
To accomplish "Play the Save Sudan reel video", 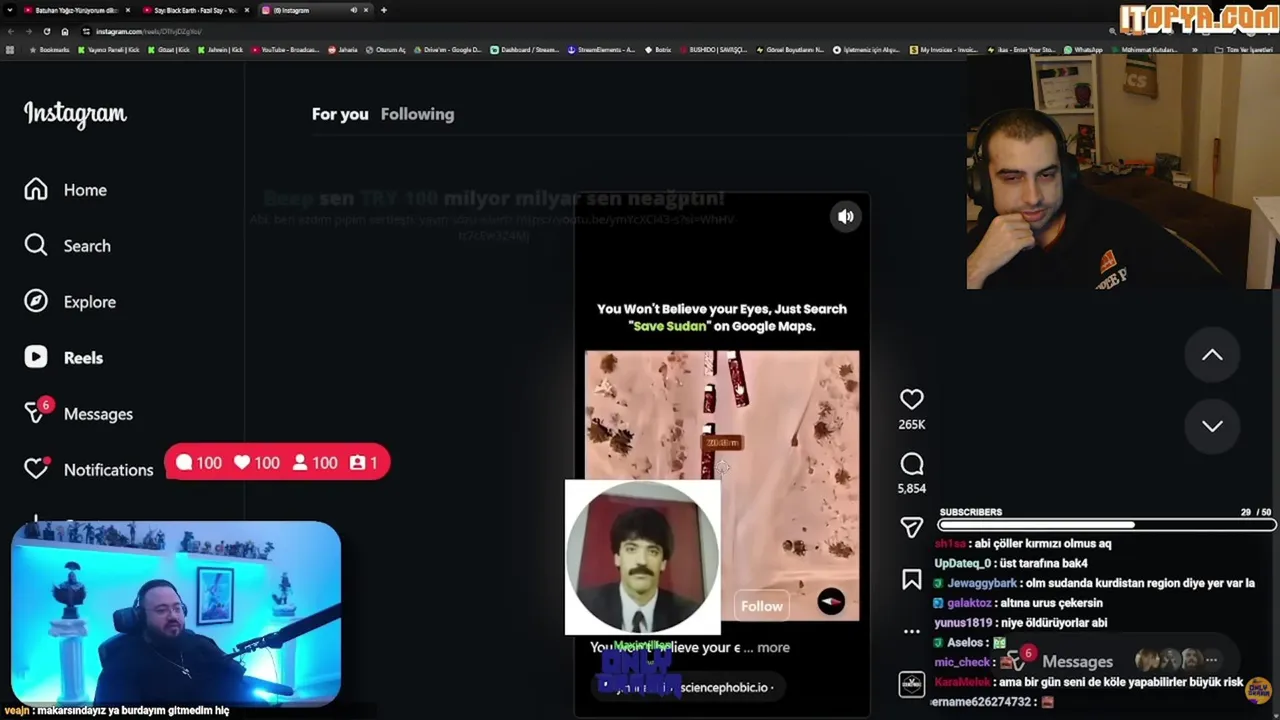I will coord(722,485).
